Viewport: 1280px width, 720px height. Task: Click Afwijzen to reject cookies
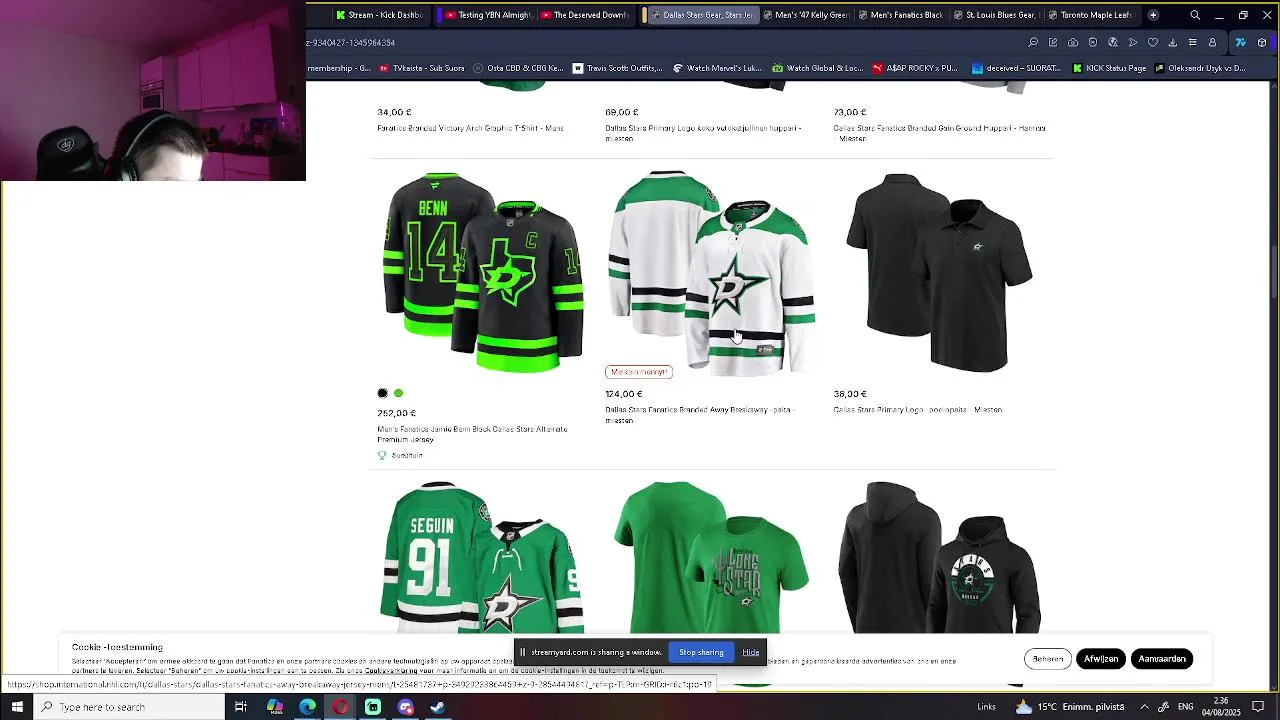click(1101, 659)
